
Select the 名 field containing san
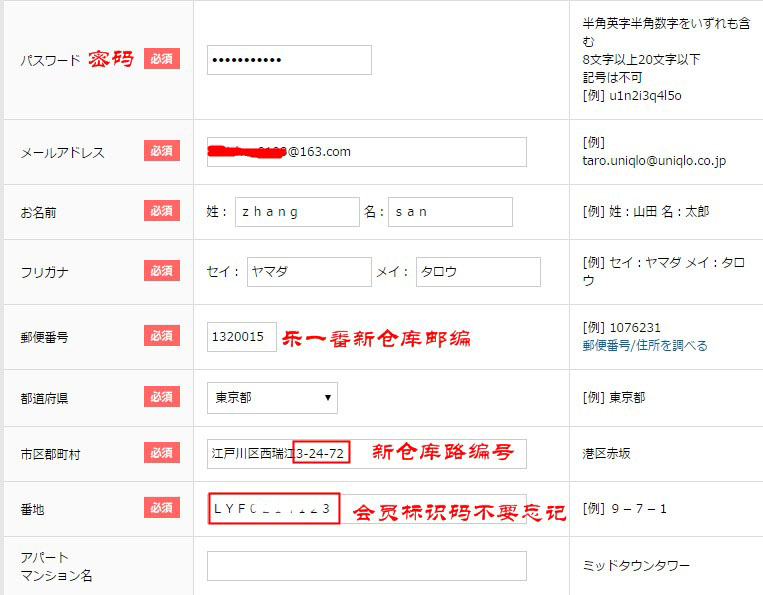click(450, 212)
